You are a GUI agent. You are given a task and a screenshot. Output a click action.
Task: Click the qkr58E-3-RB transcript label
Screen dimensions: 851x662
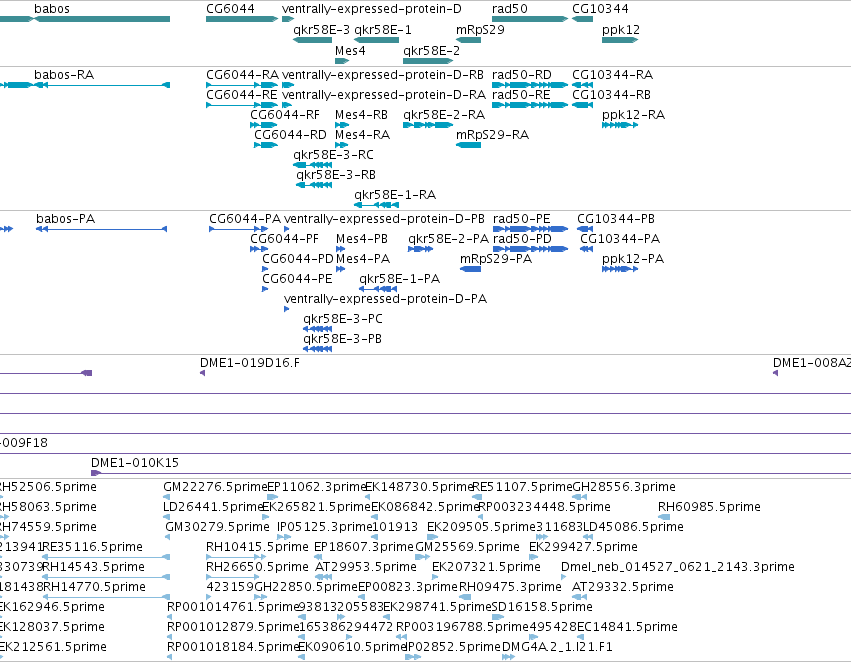[x=336, y=175]
